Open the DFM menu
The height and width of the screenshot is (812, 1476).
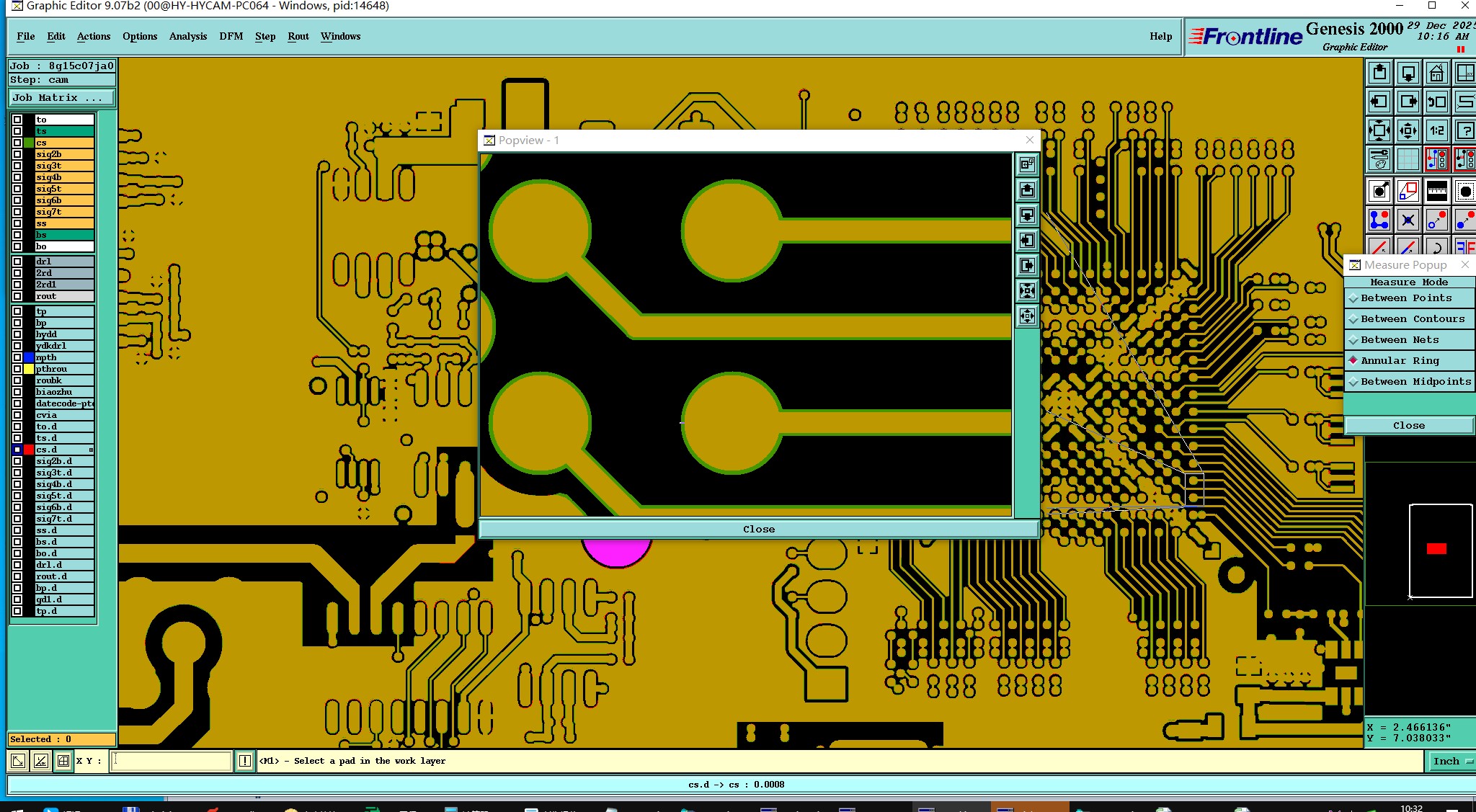tap(231, 36)
